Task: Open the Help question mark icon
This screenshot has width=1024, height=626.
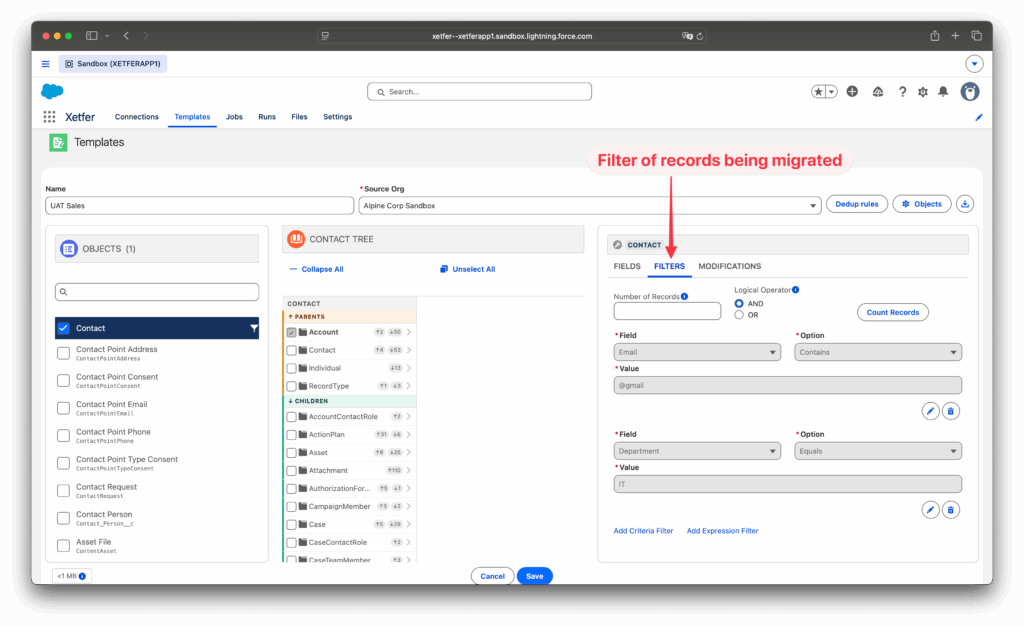Action: coord(902,92)
